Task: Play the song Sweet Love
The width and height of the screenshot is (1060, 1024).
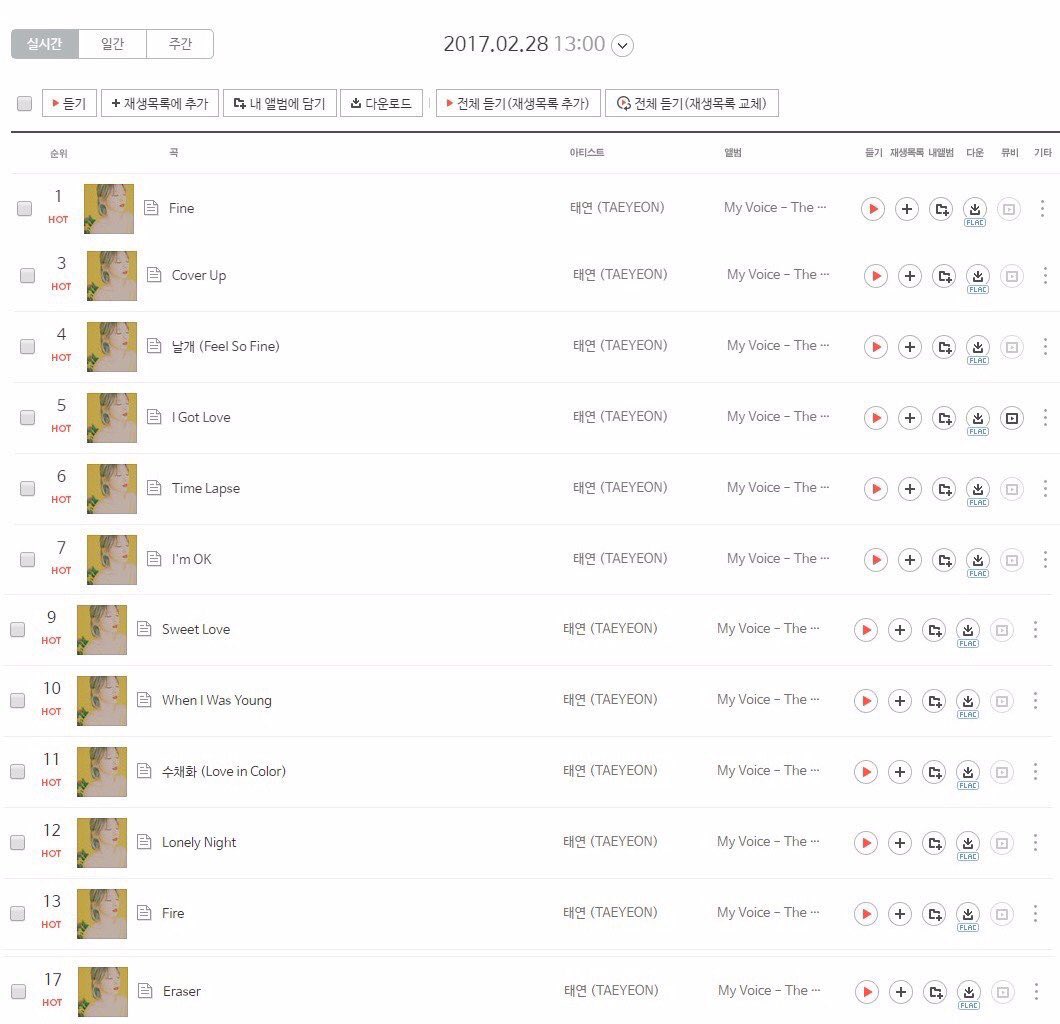Action: pos(866,630)
